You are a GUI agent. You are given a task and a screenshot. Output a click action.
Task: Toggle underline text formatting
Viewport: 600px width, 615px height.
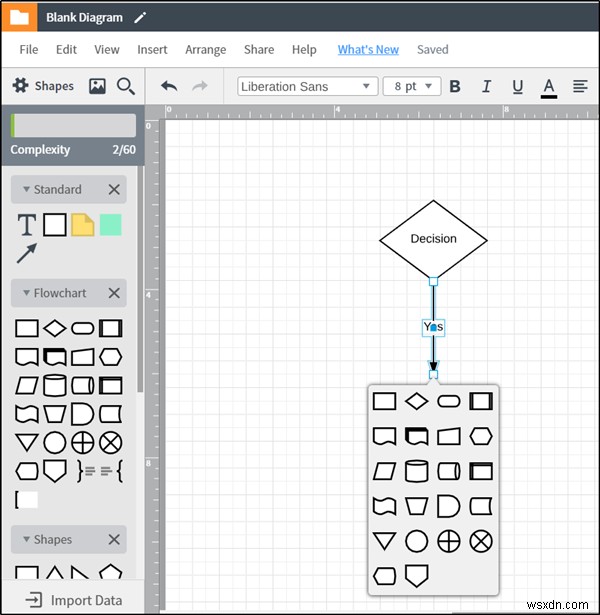(518, 87)
